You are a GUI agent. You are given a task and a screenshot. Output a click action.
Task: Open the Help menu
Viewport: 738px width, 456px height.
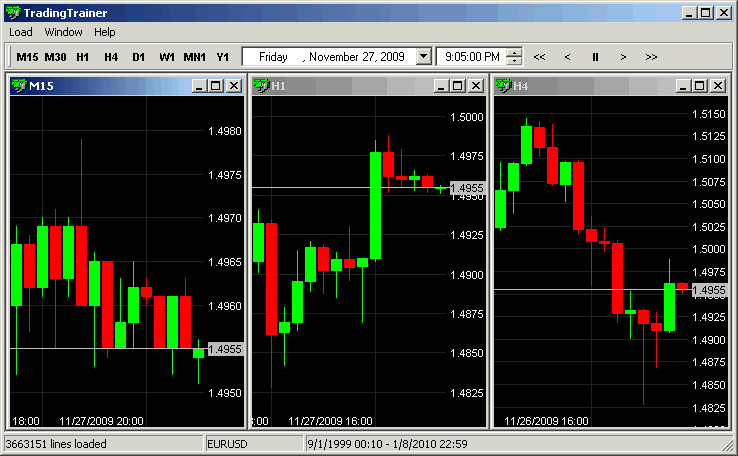click(x=104, y=32)
